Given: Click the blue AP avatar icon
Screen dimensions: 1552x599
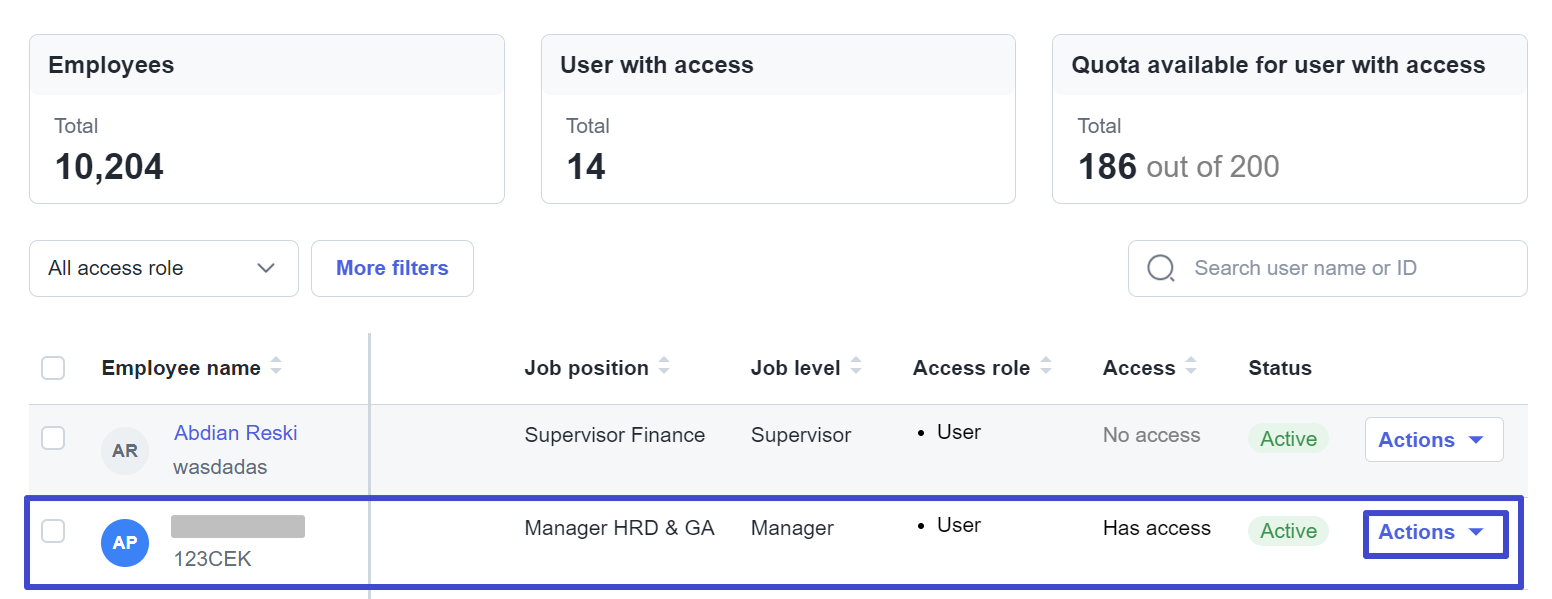Looking at the screenshot, I should (x=125, y=543).
